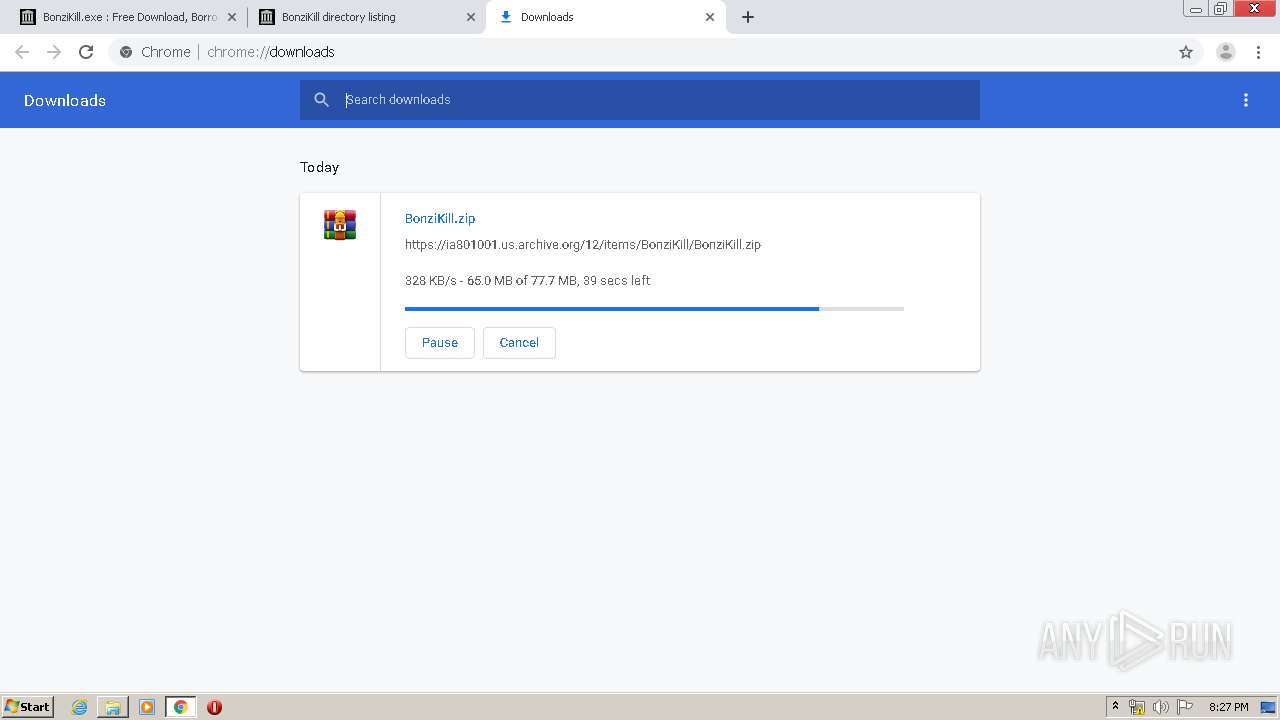
Task: Open the Action Center flag icon
Action: click(x=1185, y=707)
